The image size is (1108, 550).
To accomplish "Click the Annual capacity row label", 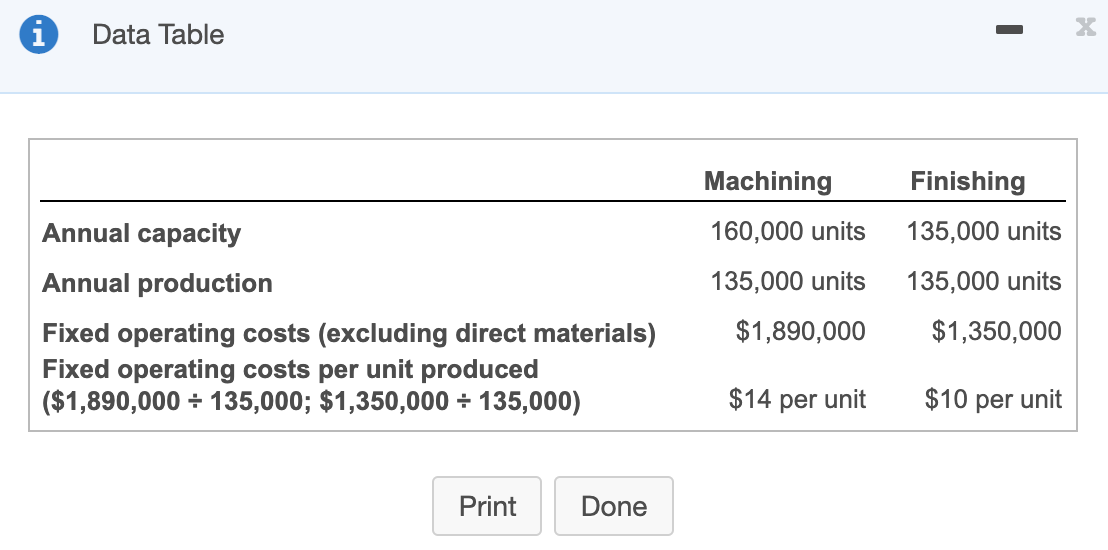I will click(x=141, y=233).
